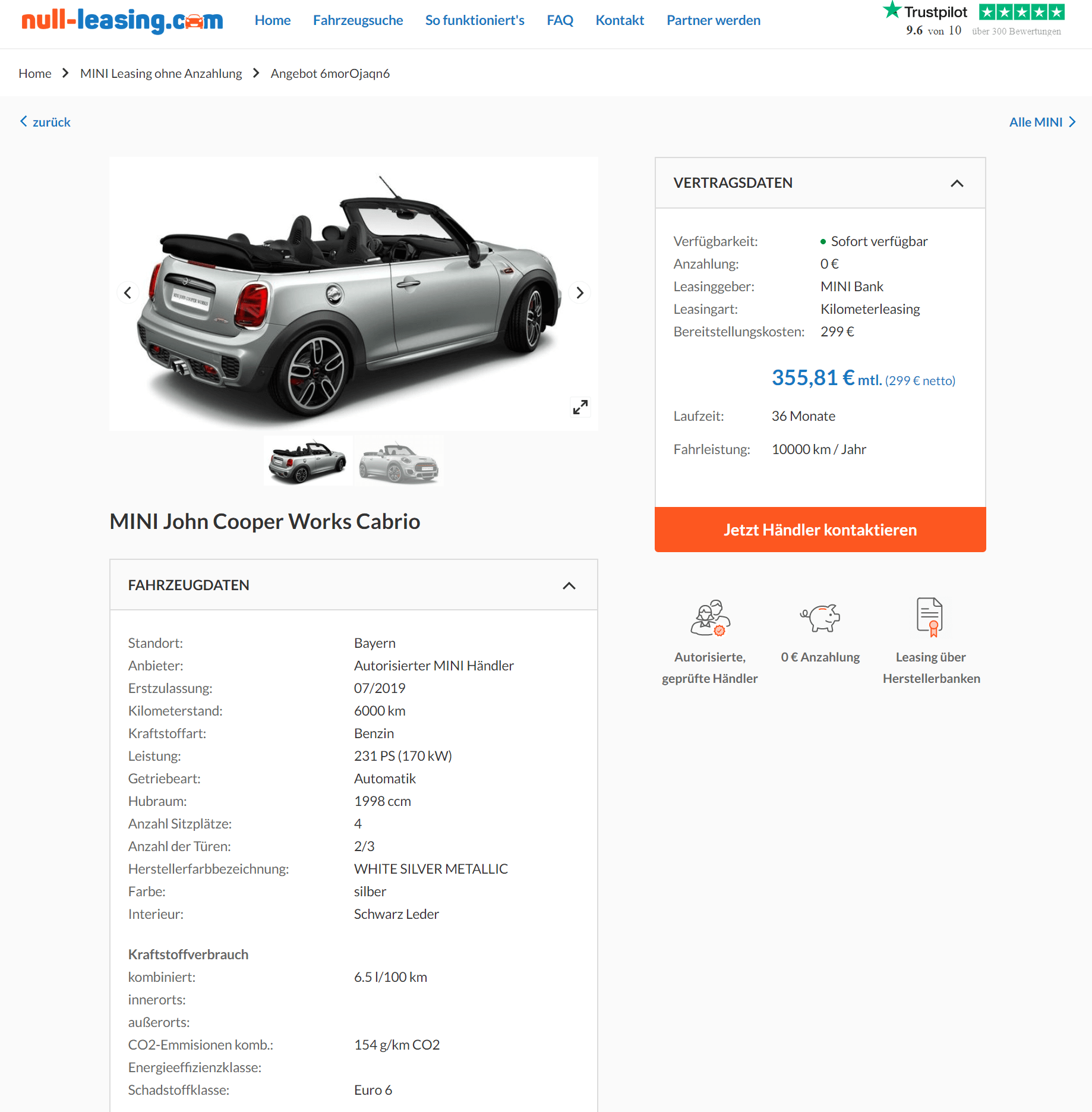Image resolution: width=1092 pixels, height=1112 pixels.
Task: Open the Kontakt page
Action: [x=620, y=20]
